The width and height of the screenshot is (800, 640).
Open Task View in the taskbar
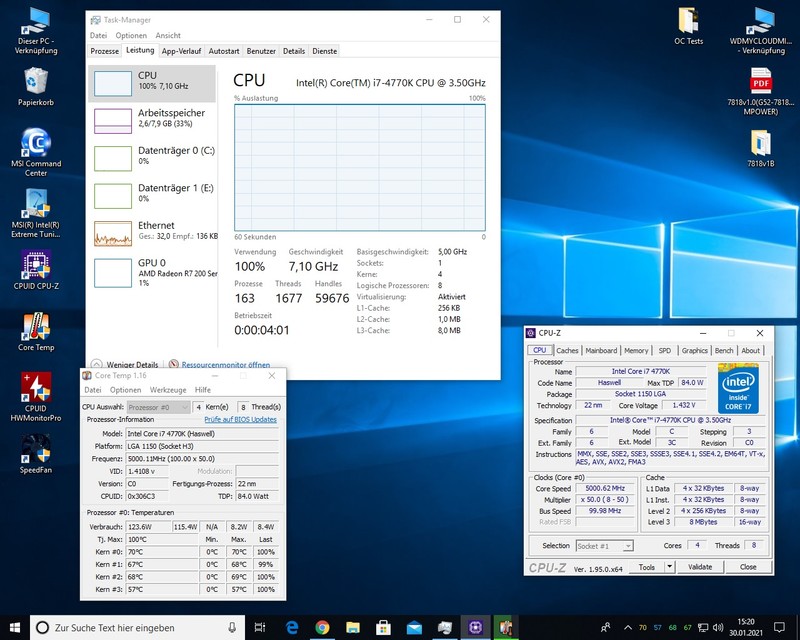[260, 627]
